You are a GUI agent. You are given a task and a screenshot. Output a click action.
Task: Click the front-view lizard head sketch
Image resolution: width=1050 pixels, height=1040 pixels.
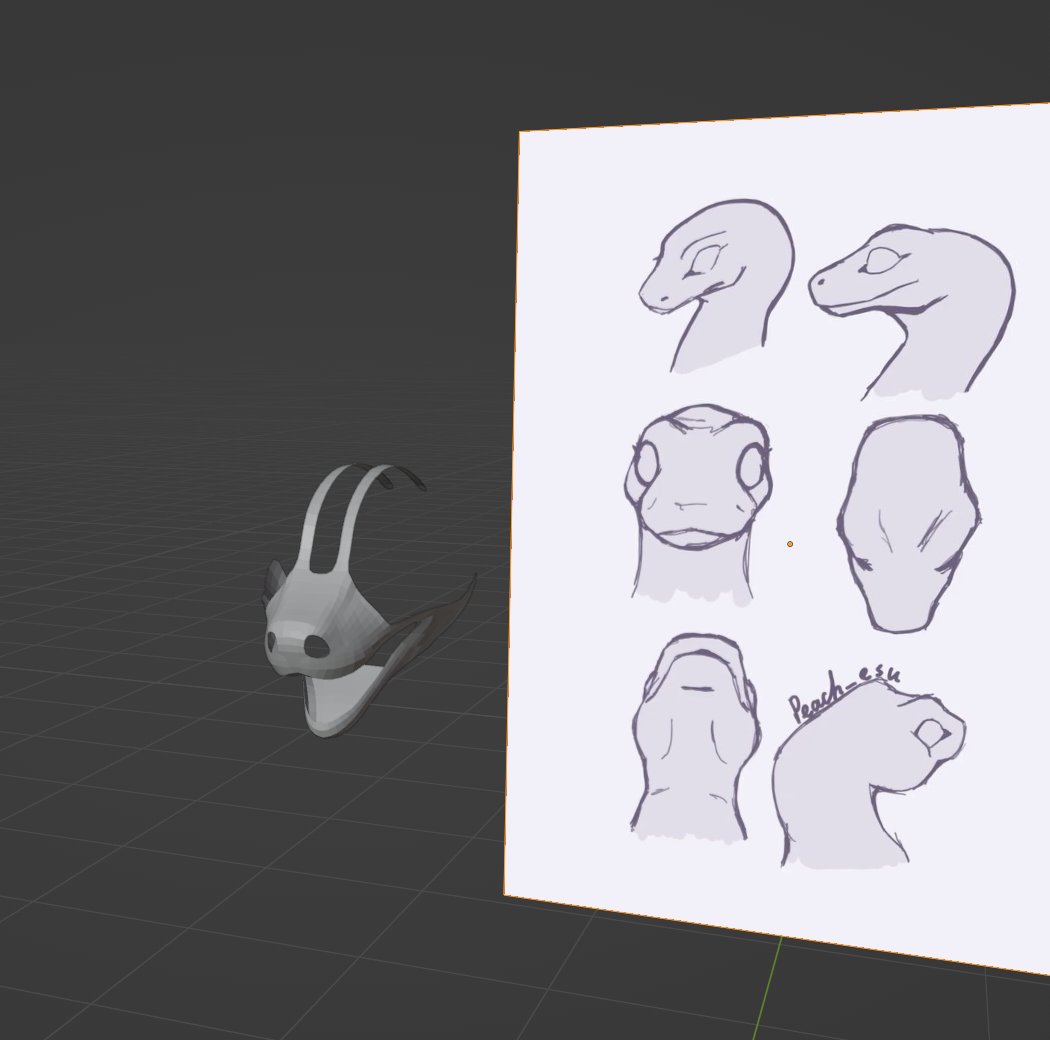coord(697,504)
